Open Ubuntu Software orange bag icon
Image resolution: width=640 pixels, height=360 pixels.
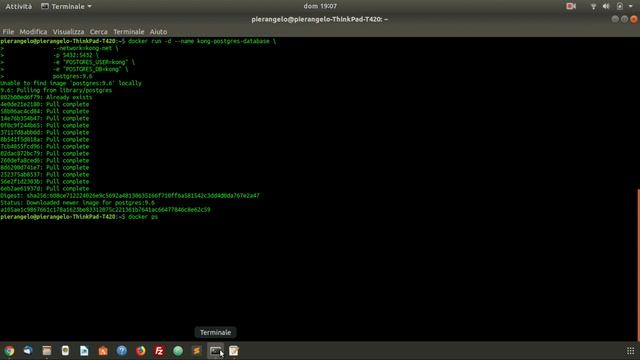point(103,351)
